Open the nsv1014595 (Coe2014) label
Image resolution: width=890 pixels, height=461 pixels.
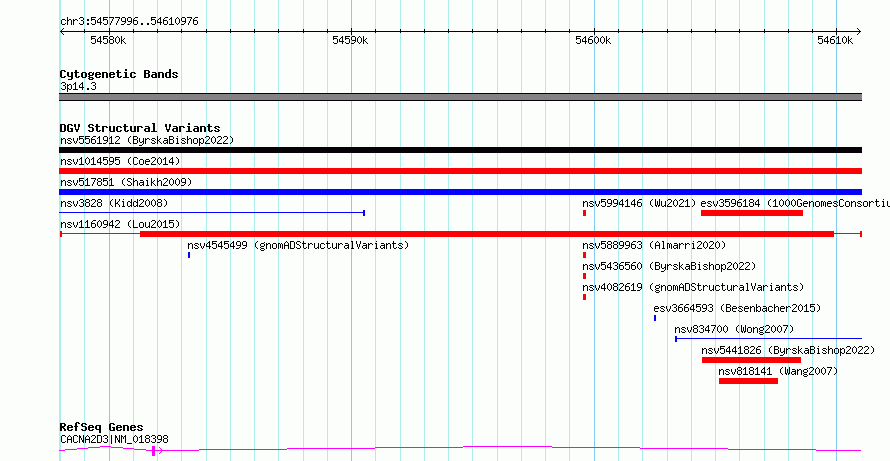click(x=120, y=161)
